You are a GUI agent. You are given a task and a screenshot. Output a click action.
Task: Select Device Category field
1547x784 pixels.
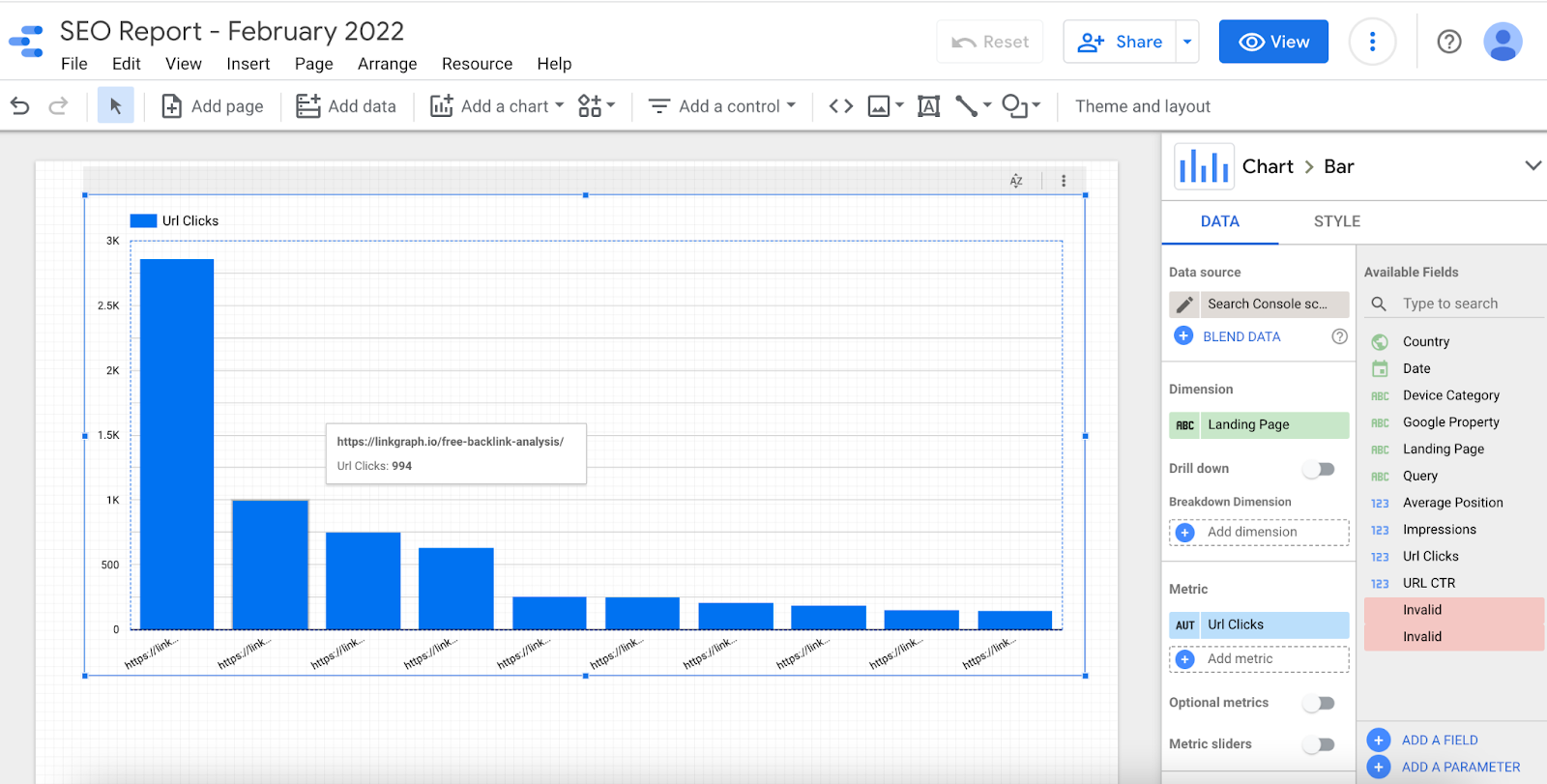click(x=1451, y=395)
